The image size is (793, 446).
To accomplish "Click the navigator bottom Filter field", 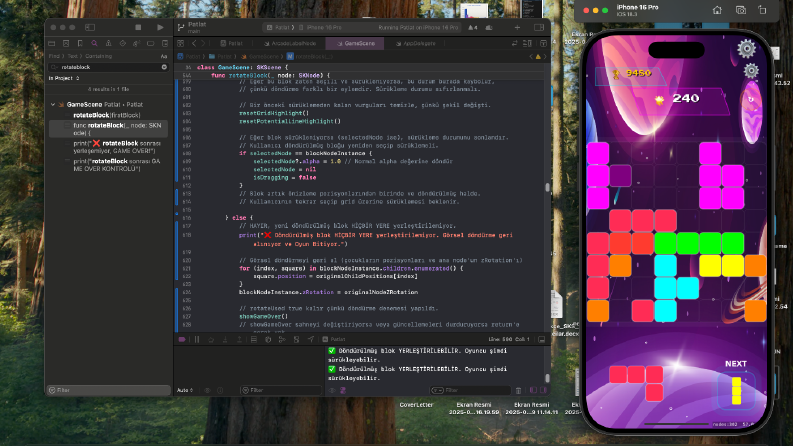I will pos(108,390).
